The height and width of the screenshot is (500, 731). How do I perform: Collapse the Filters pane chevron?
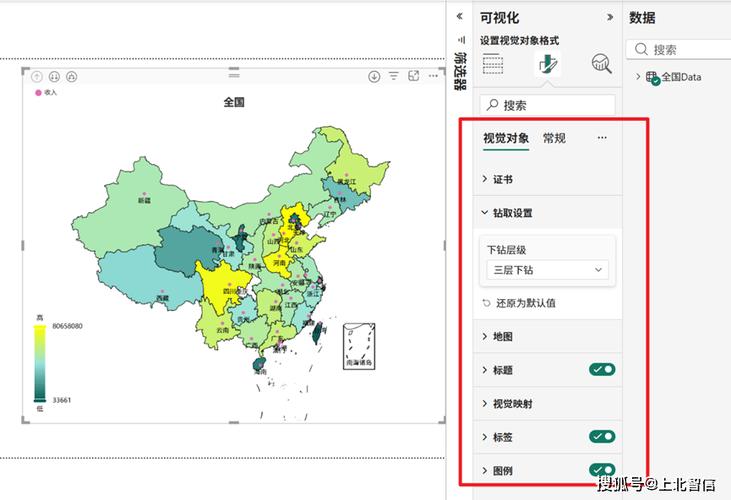click(460, 16)
